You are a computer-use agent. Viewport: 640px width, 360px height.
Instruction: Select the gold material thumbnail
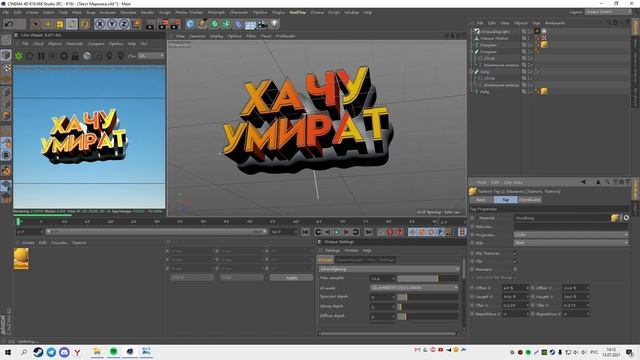click(x=21, y=258)
